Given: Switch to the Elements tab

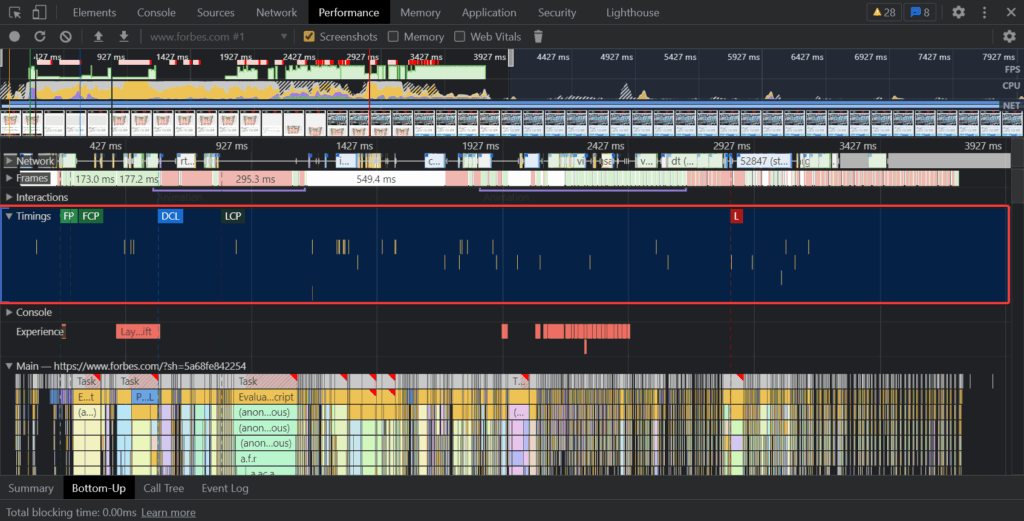Looking at the screenshot, I should pos(94,12).
